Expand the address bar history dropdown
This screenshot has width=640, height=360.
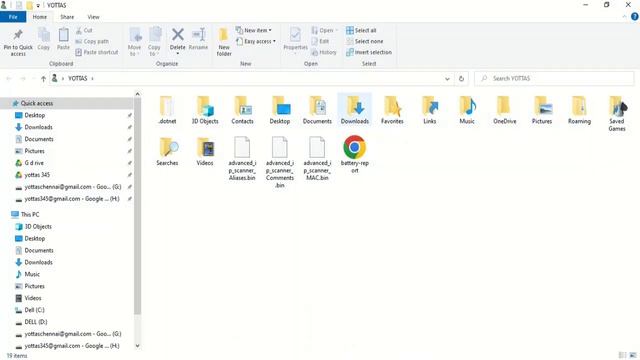pyautogui.click(x=447, y=78)
